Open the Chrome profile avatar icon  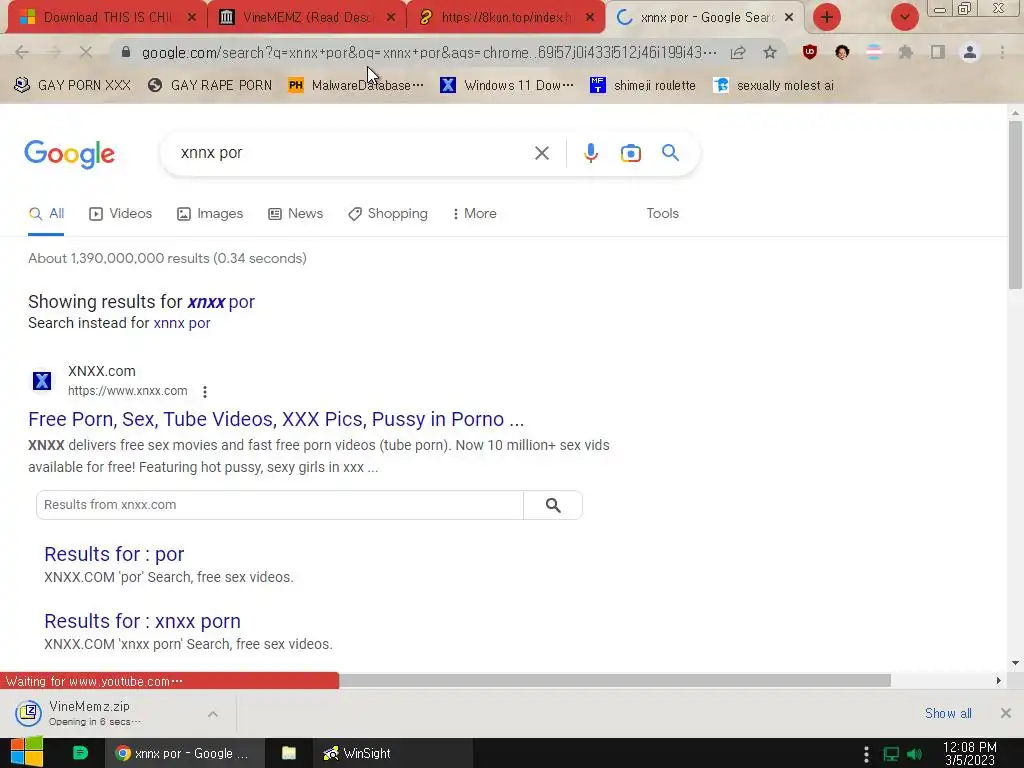(x=970, y=52)
